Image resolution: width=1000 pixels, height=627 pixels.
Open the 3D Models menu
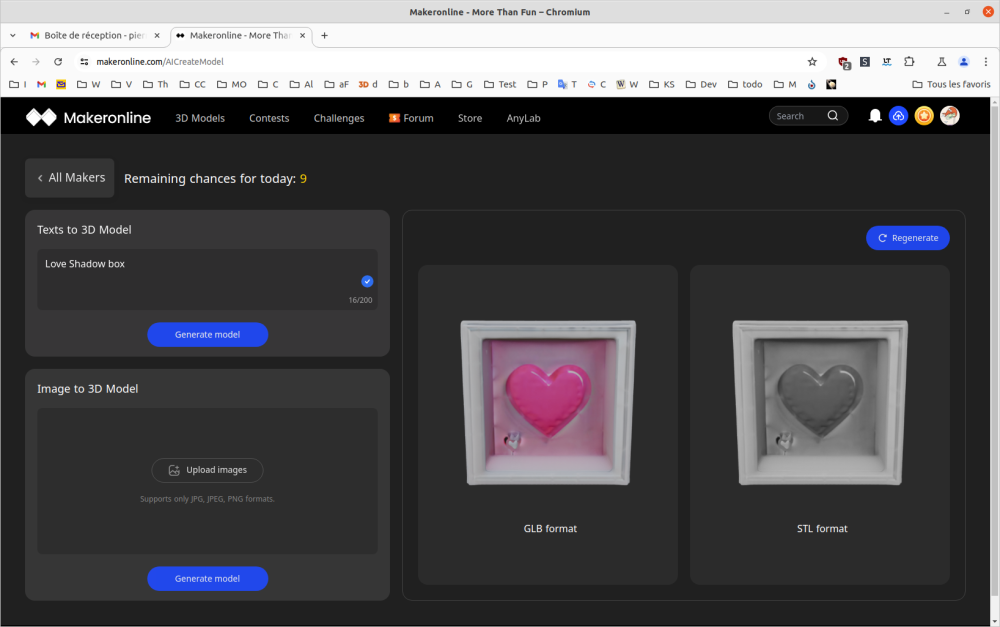200,118
